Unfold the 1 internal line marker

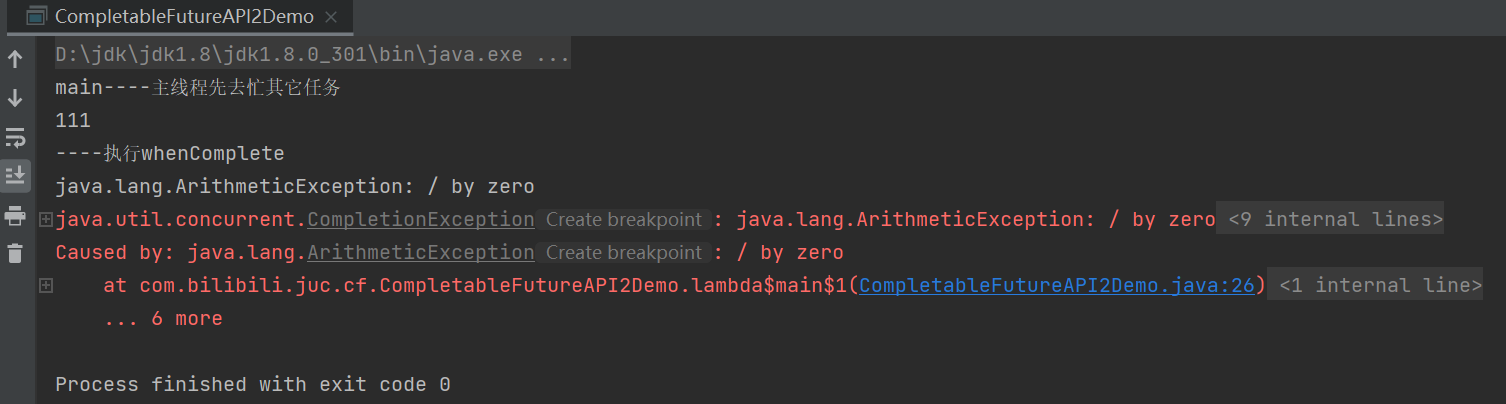click(x=1380, y=286)
